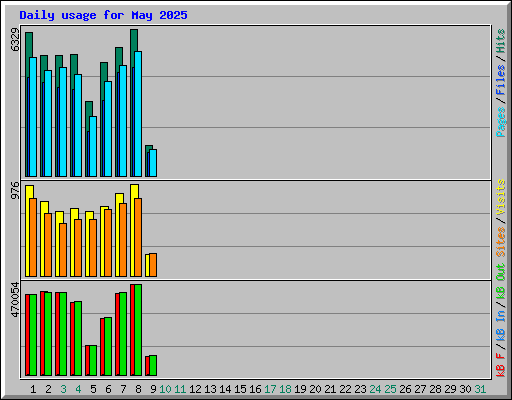The image size is (512, 400).
Task: Click day 20 on the x-axis
Action: pyautogui.click(x=315, y=389)
